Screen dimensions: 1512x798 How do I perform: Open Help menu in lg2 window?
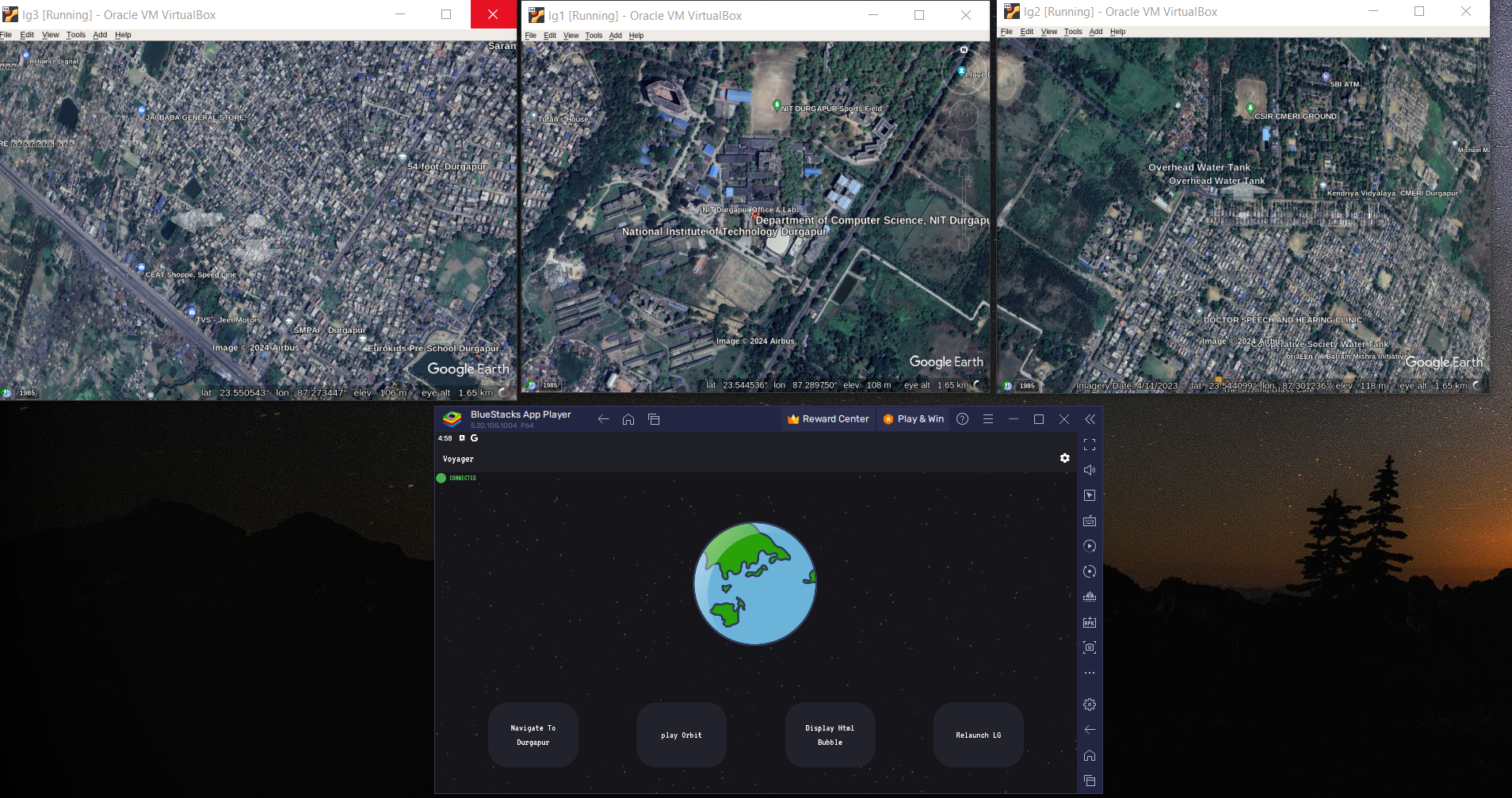1118,32
